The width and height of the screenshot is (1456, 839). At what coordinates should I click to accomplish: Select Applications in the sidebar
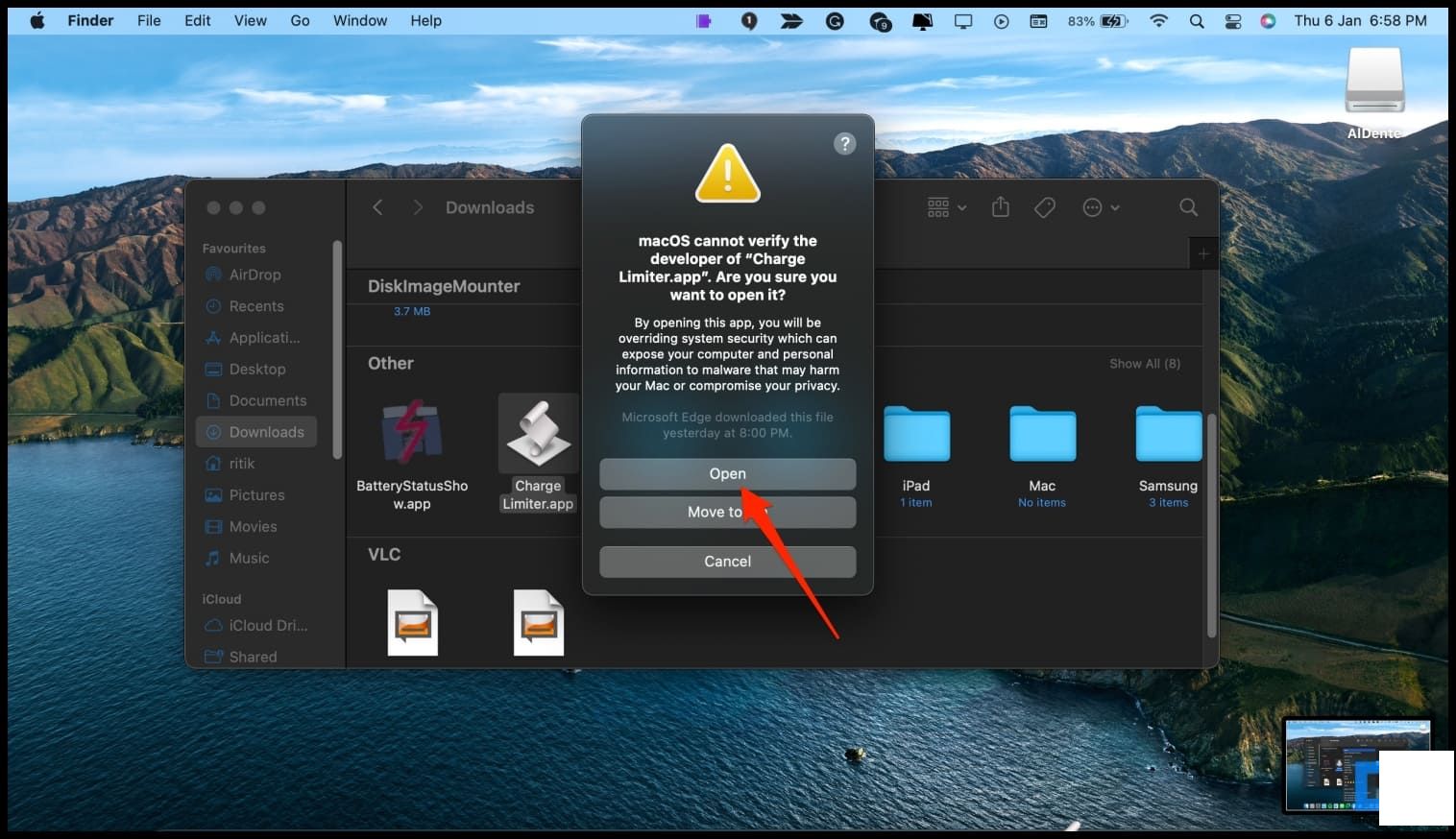[255, 338]
